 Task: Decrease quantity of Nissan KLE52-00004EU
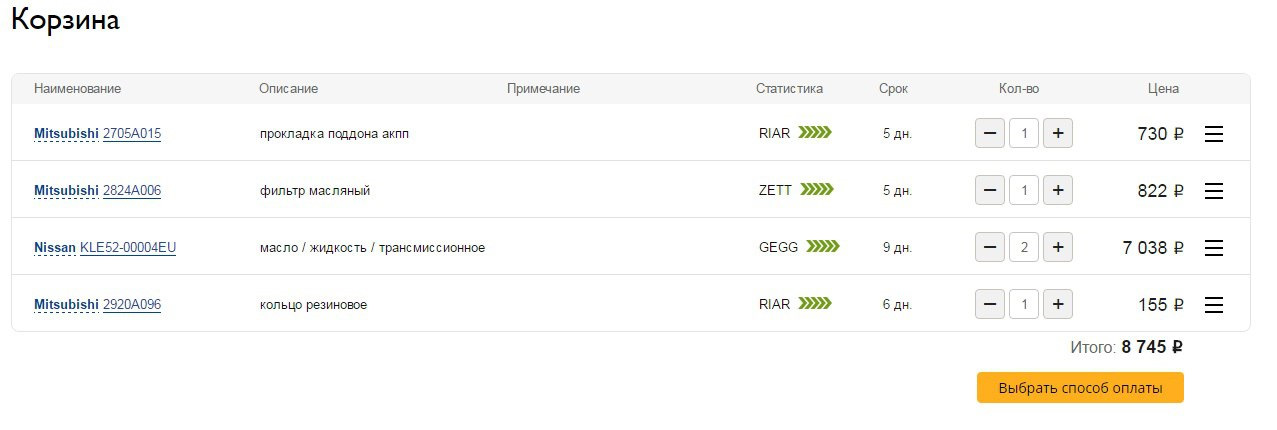[x=990, y=247]
